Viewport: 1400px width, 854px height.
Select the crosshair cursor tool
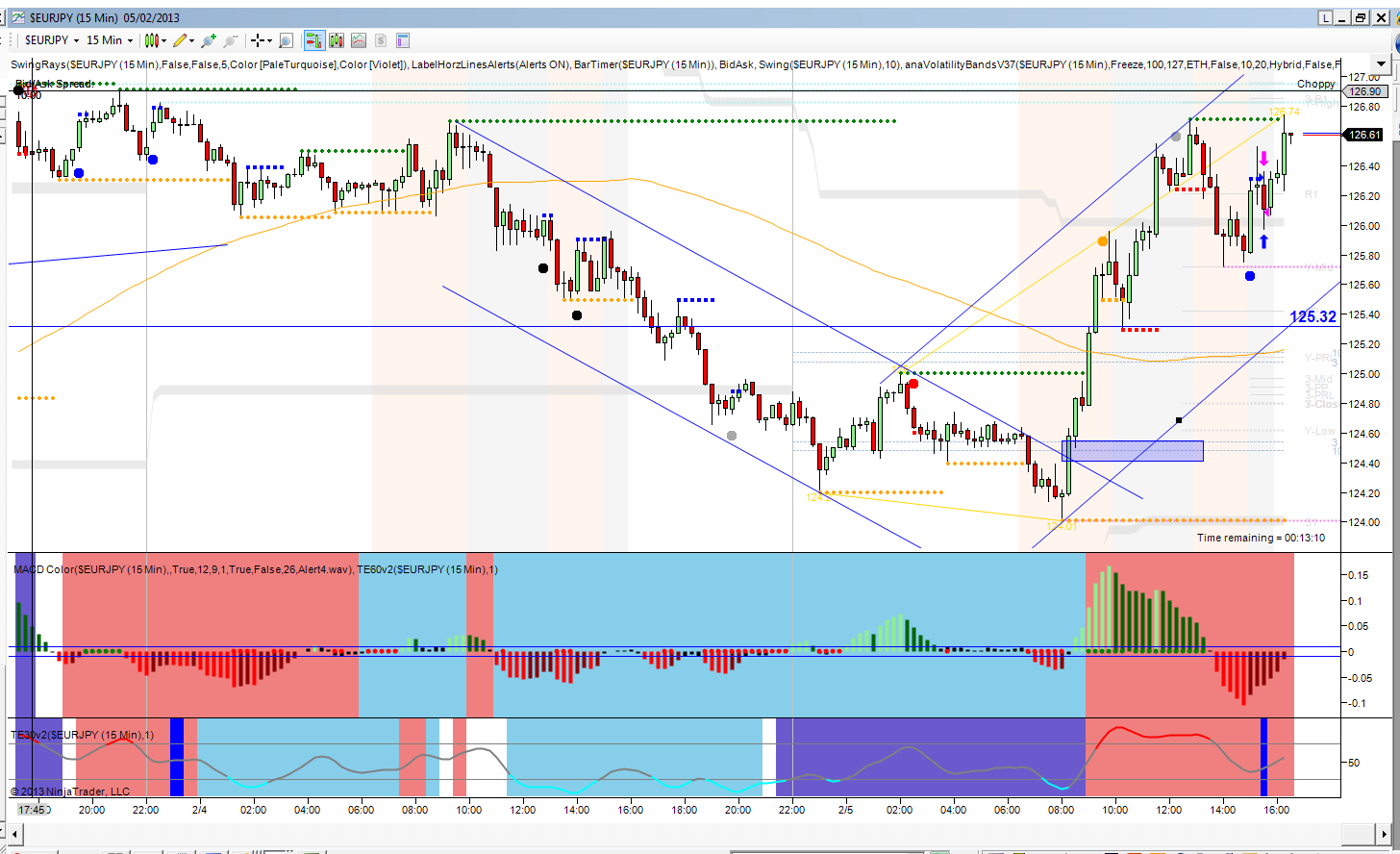point(258,40)
